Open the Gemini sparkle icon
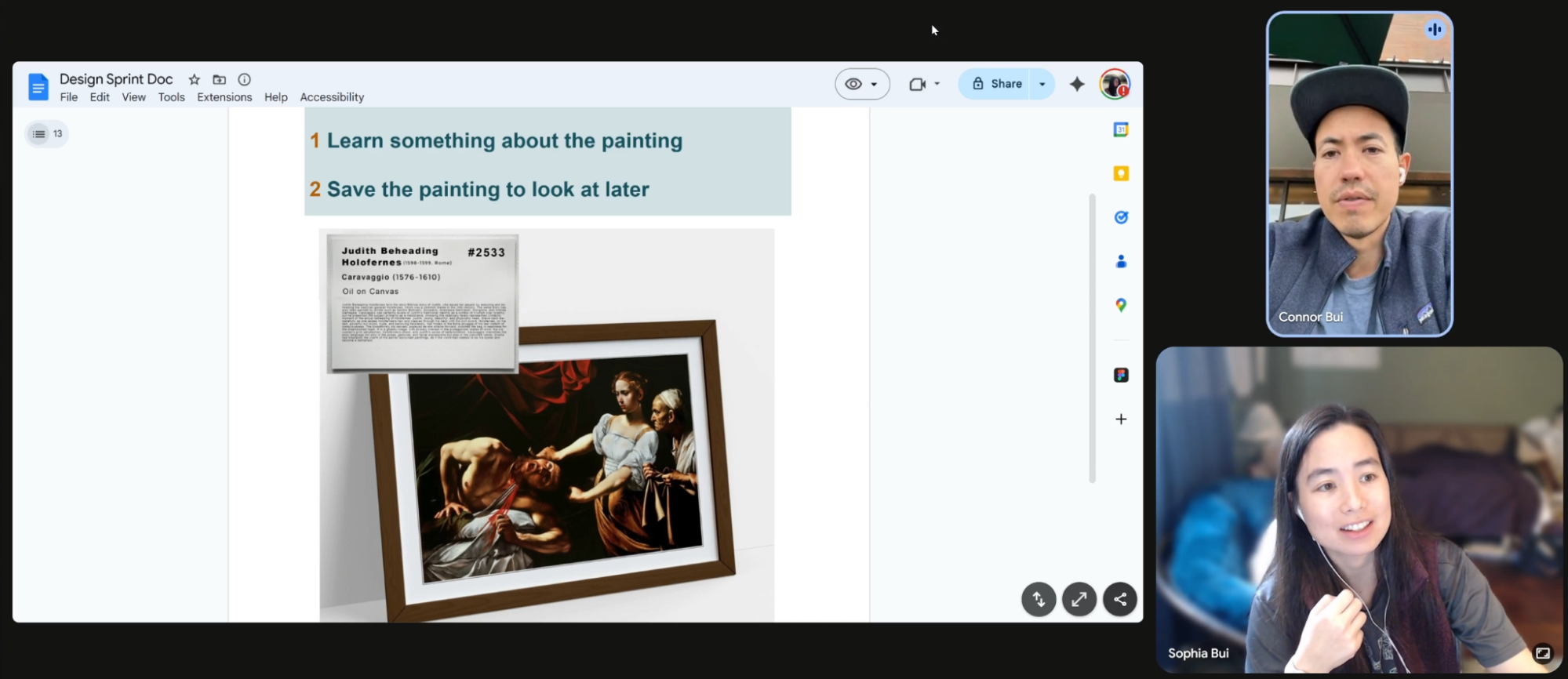This screenshot has height=679, width=1568. (1077, 84)
